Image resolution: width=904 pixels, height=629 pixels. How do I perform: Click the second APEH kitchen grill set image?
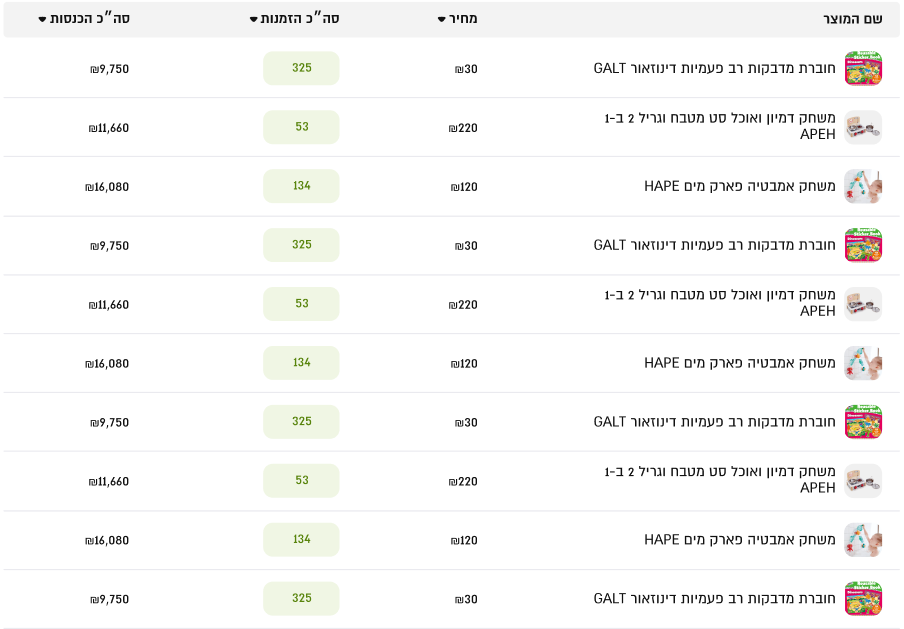click(x=863, y=304)
